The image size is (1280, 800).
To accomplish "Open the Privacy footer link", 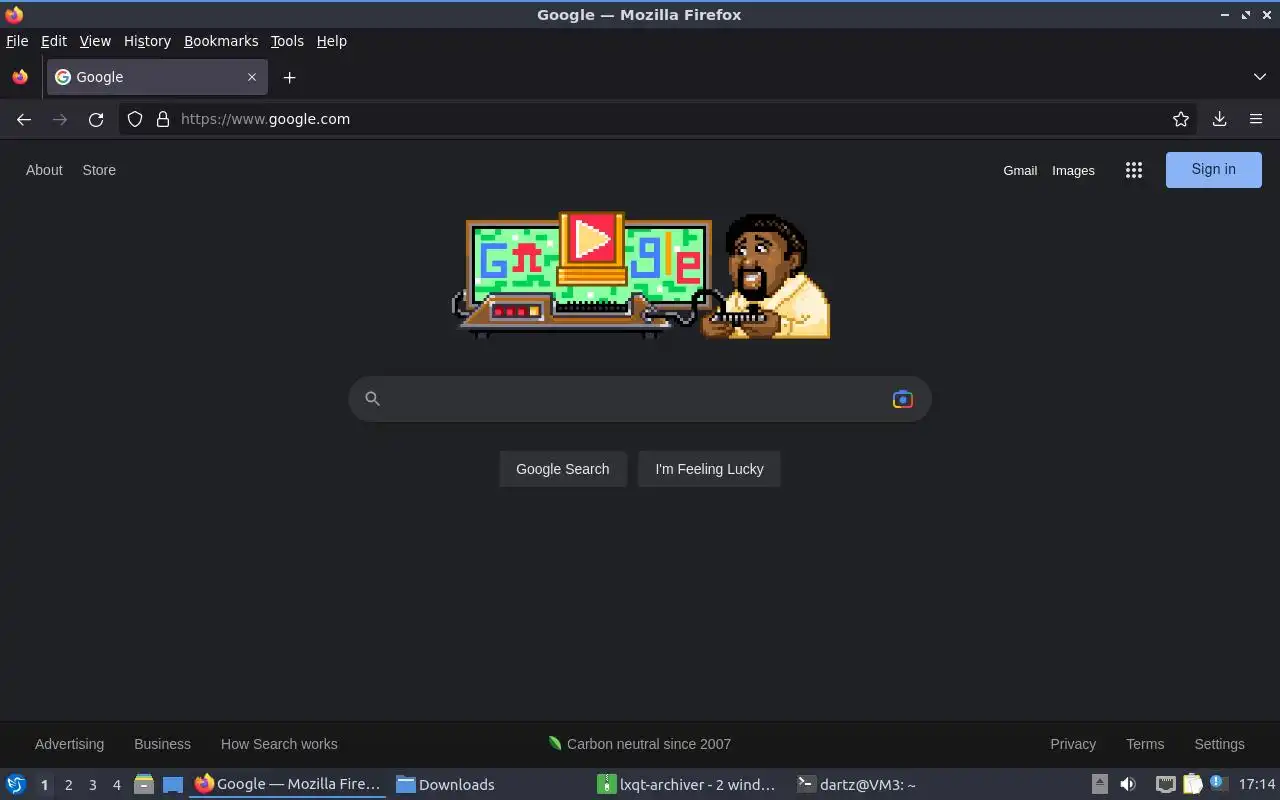I will coord(1073,744).
